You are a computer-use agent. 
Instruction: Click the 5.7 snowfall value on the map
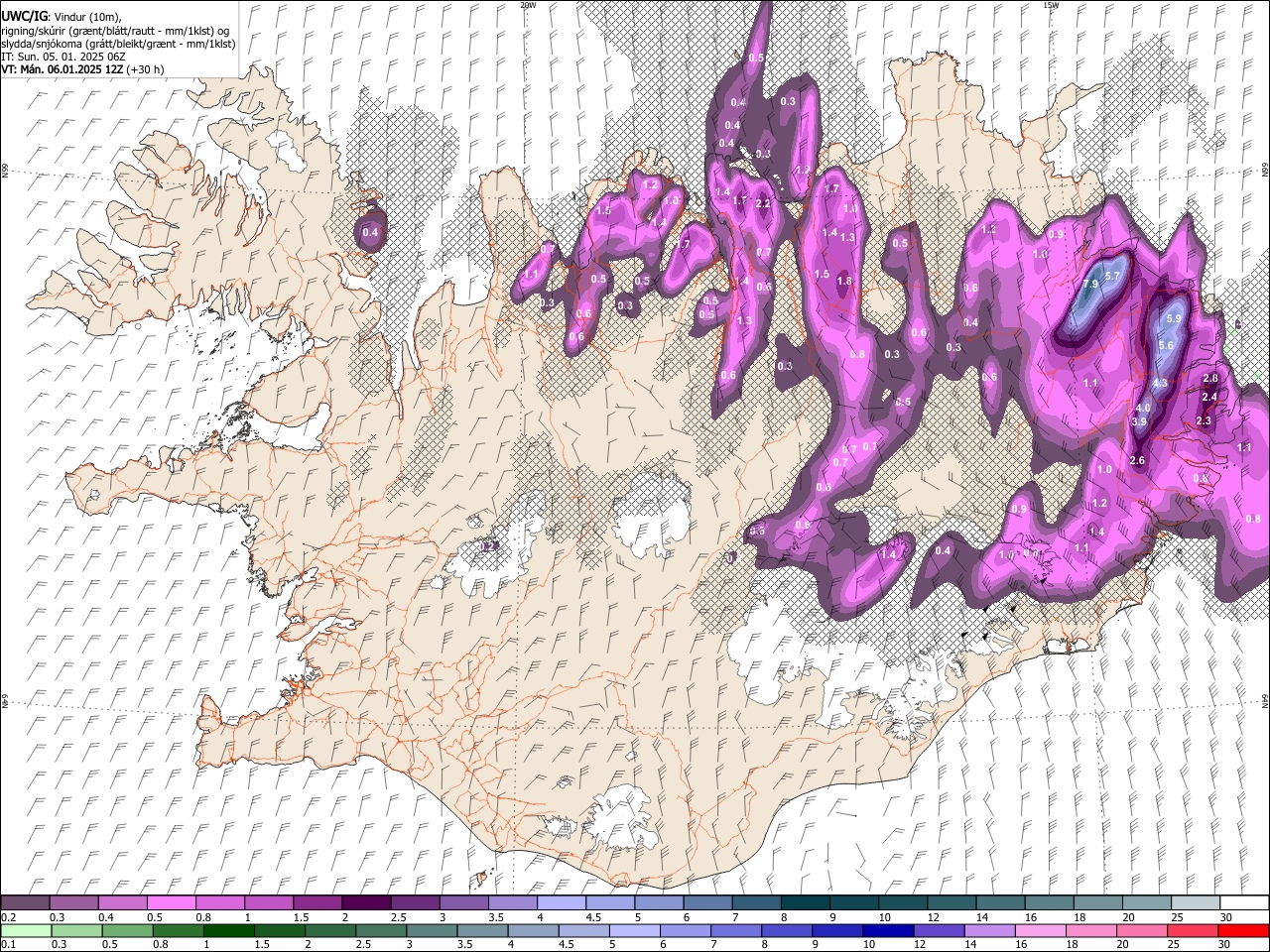1112,276
